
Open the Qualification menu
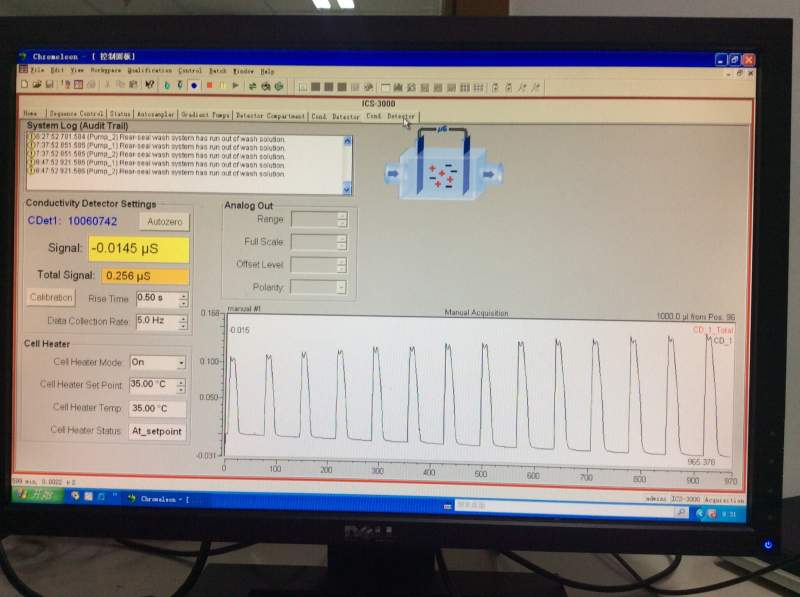pyautogui.click(x=149, y=70)
